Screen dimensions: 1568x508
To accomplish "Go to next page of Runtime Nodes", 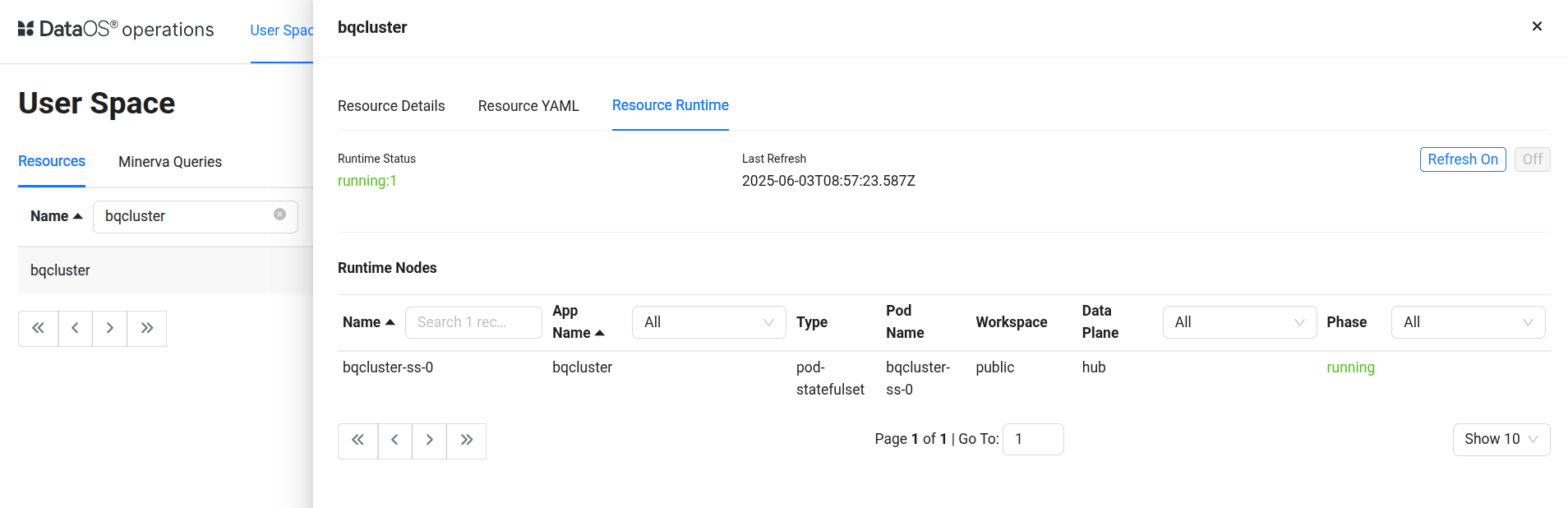I will (430, 441).
